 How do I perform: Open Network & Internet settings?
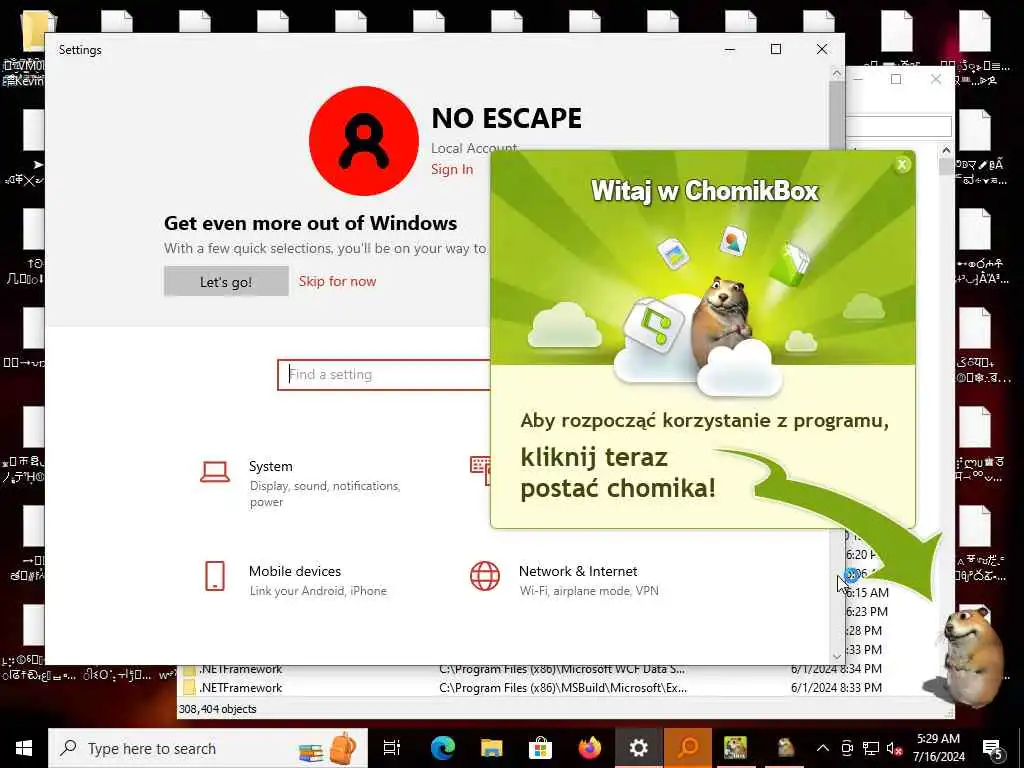pos(564,579)
